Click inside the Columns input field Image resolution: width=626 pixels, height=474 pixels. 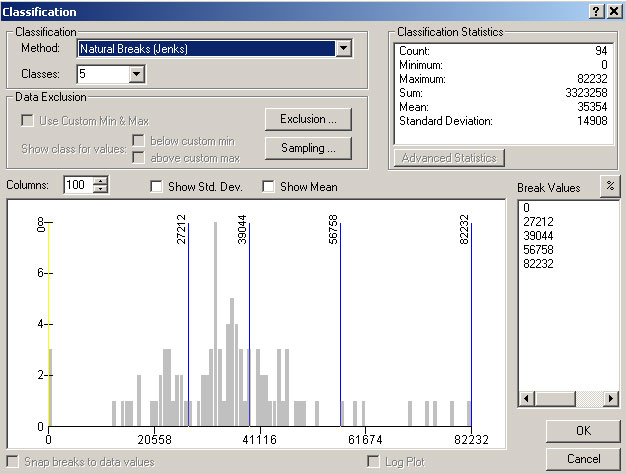(79, 185)
